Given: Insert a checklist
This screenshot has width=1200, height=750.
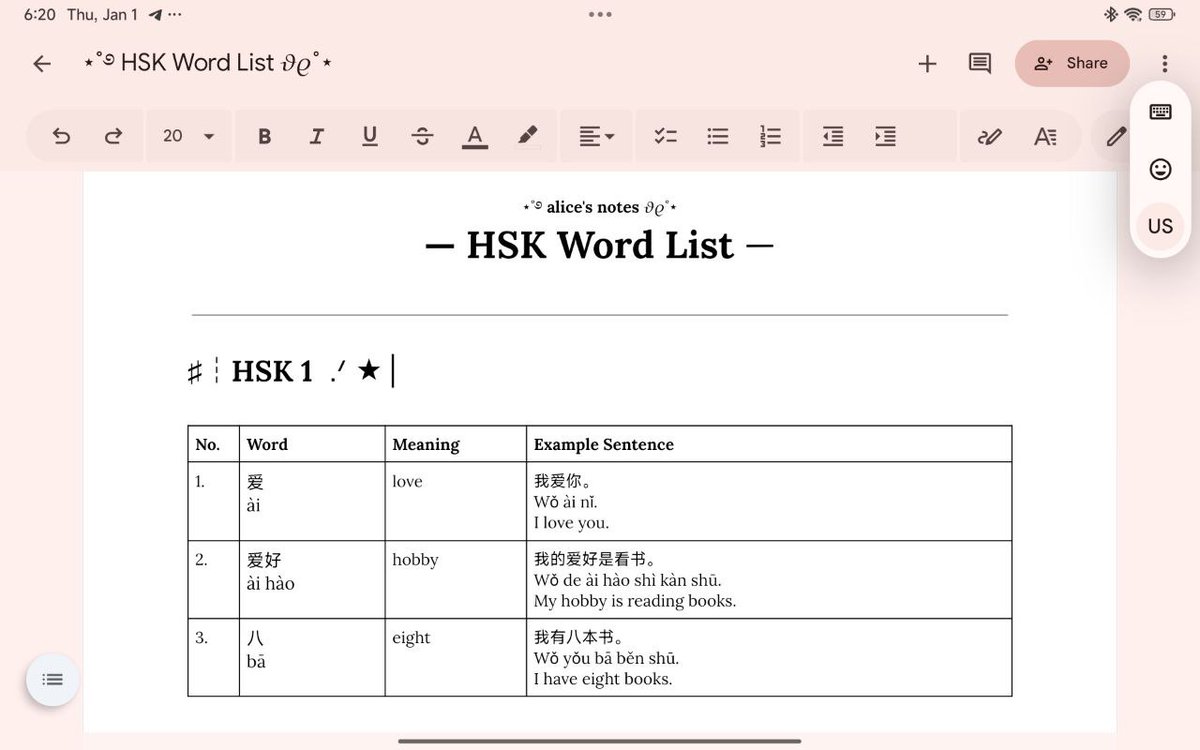Looking at the screenshot, I should pos(665,136).
